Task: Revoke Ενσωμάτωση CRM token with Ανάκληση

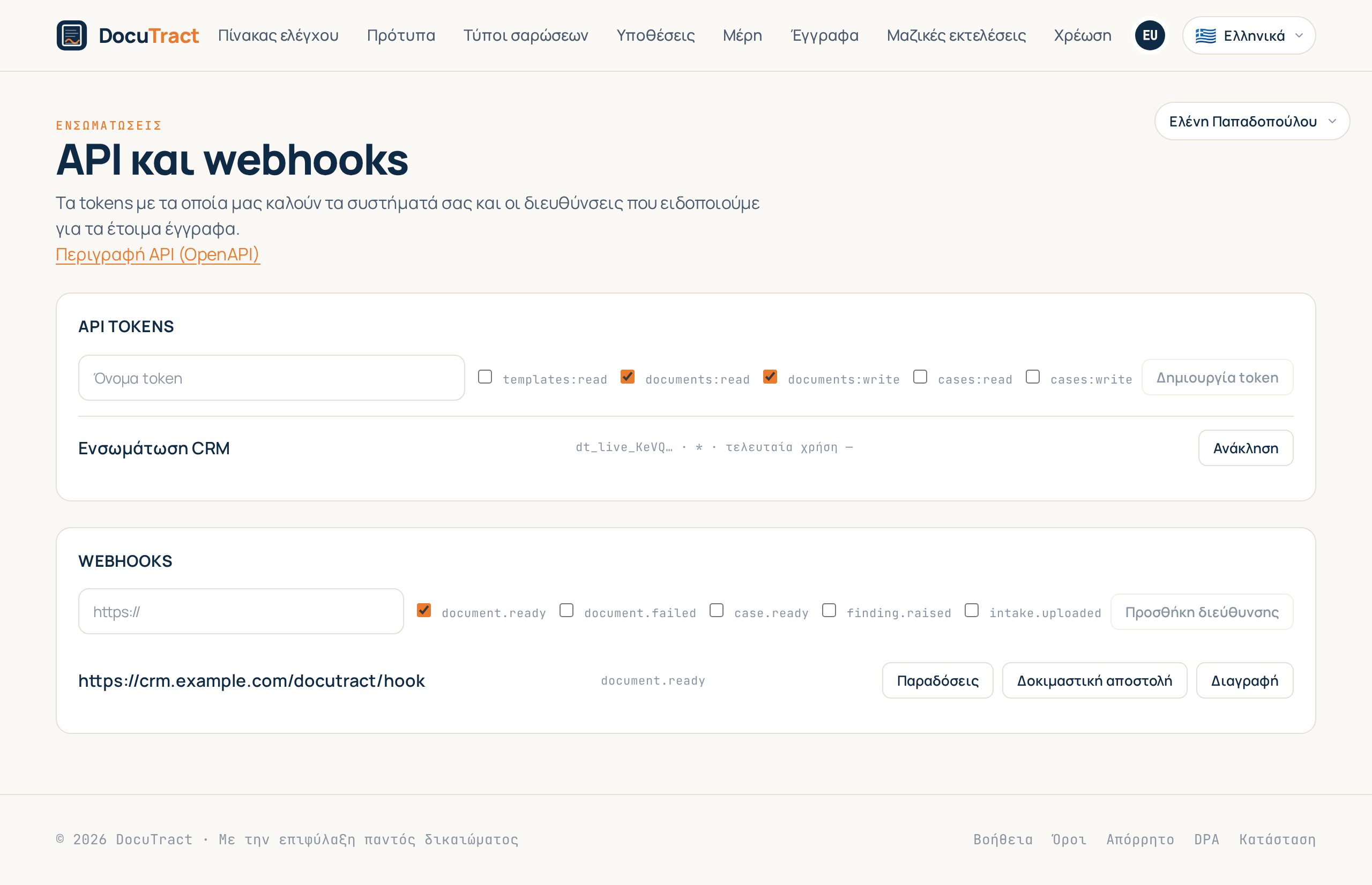Action: tap(1246, 448)
